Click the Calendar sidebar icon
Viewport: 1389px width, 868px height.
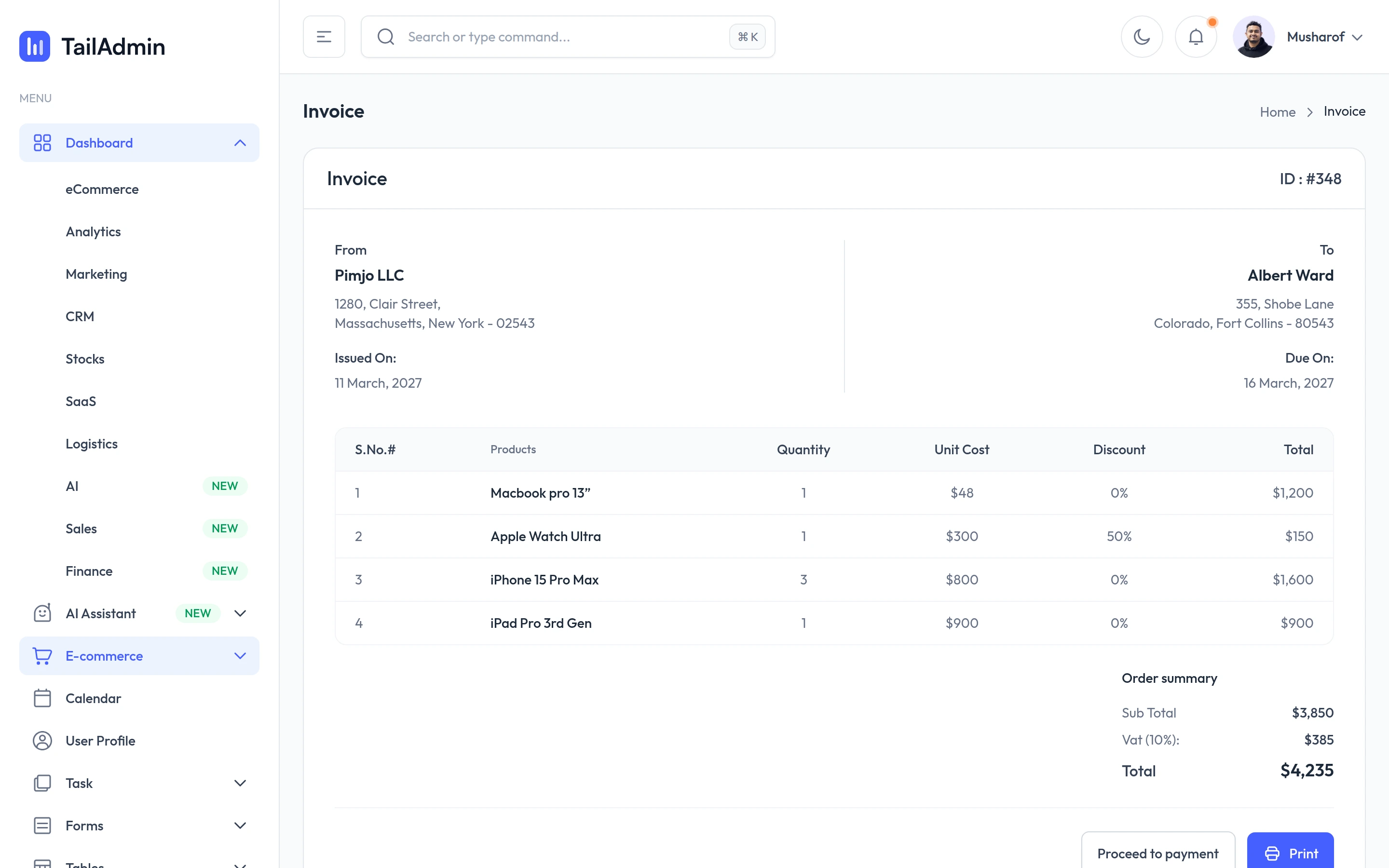pos(42,698)
